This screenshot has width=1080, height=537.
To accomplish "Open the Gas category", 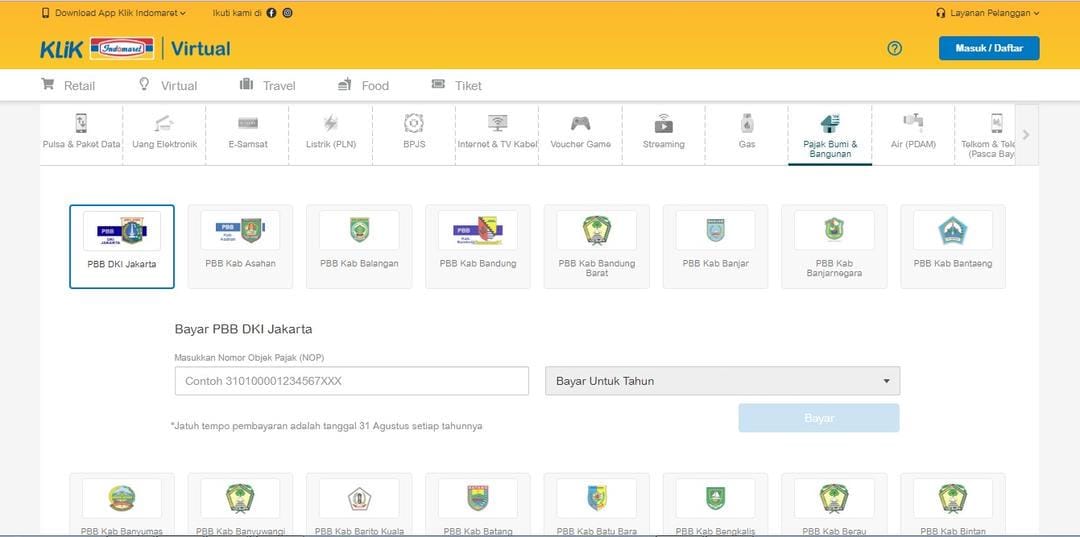I will (x=747, y=134).
